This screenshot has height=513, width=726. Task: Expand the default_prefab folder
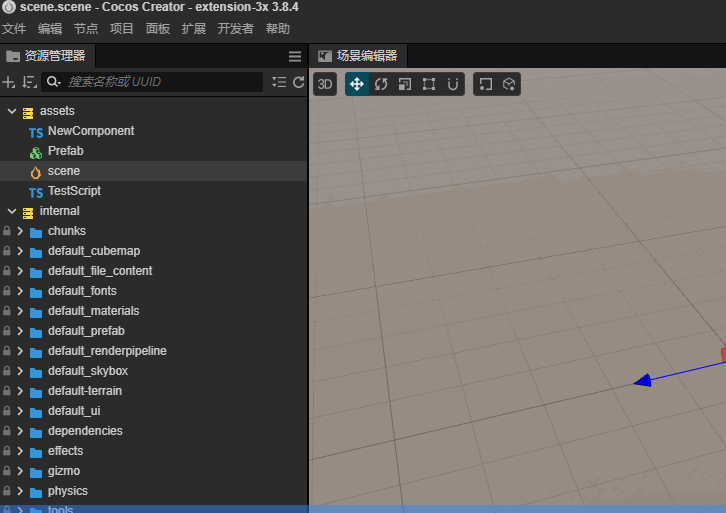point(20,331)
